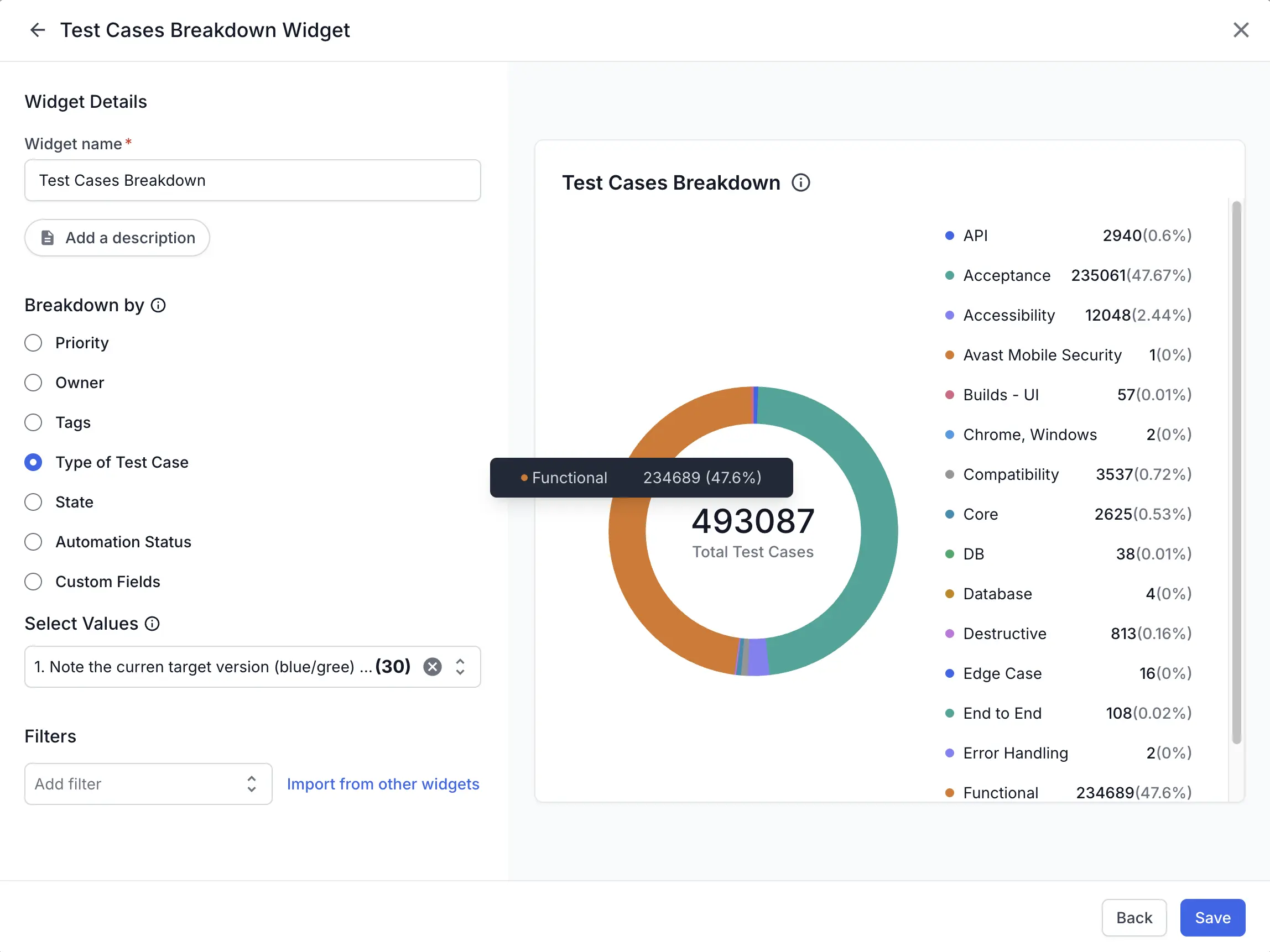Click the Database legend entry
Screen dimensions: 1270x952
[x=1068, y=594]
